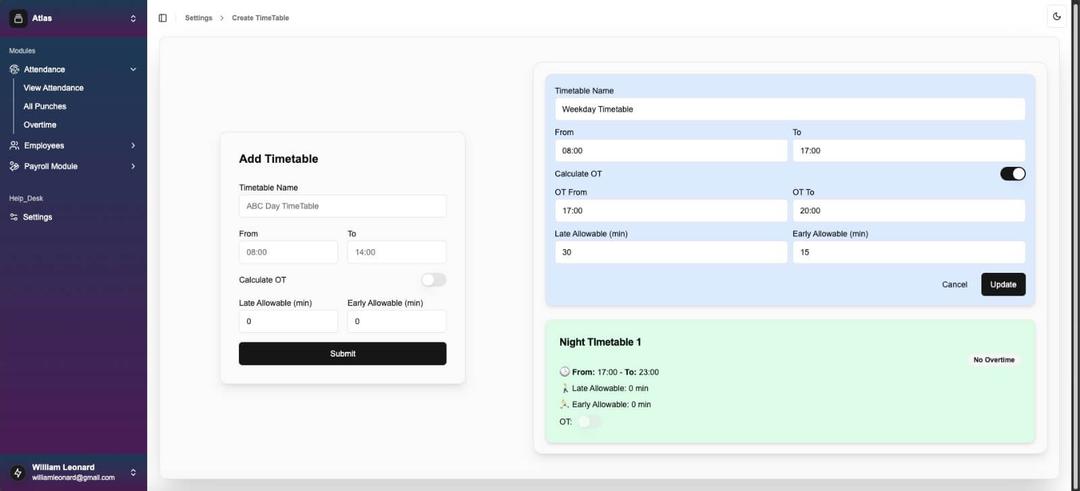Focus Late Allowable field in Add Timetable
Viewport: 1080px width, 491px height.
(289, 321)
